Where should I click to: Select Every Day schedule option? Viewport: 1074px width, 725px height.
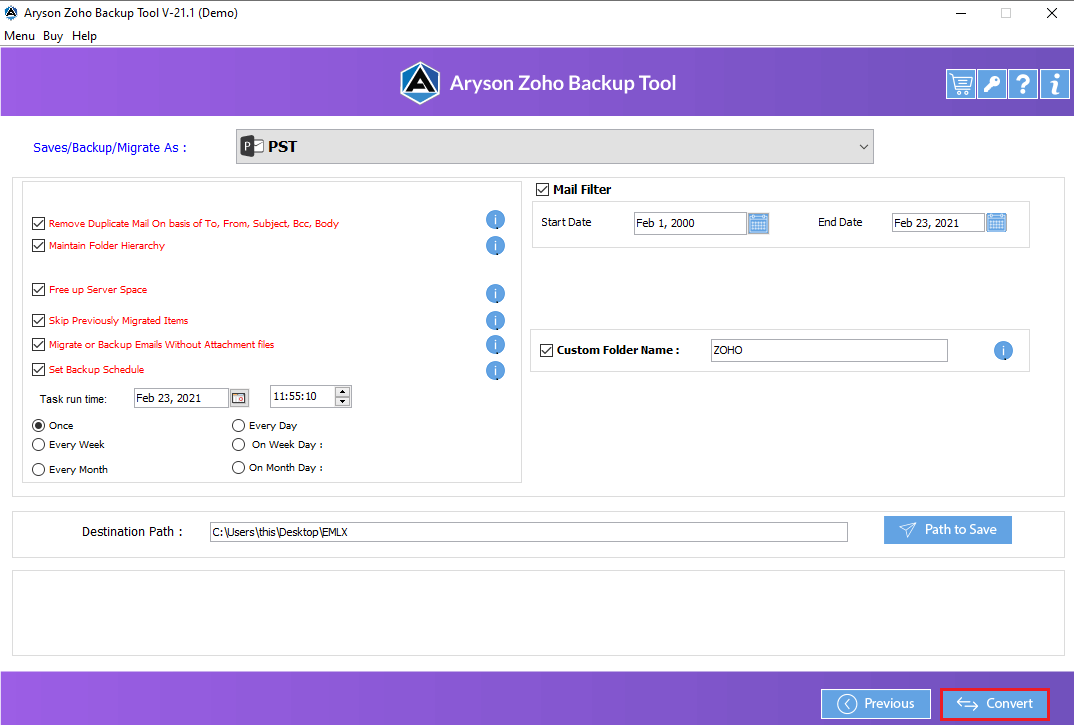[x=238, y=426]
